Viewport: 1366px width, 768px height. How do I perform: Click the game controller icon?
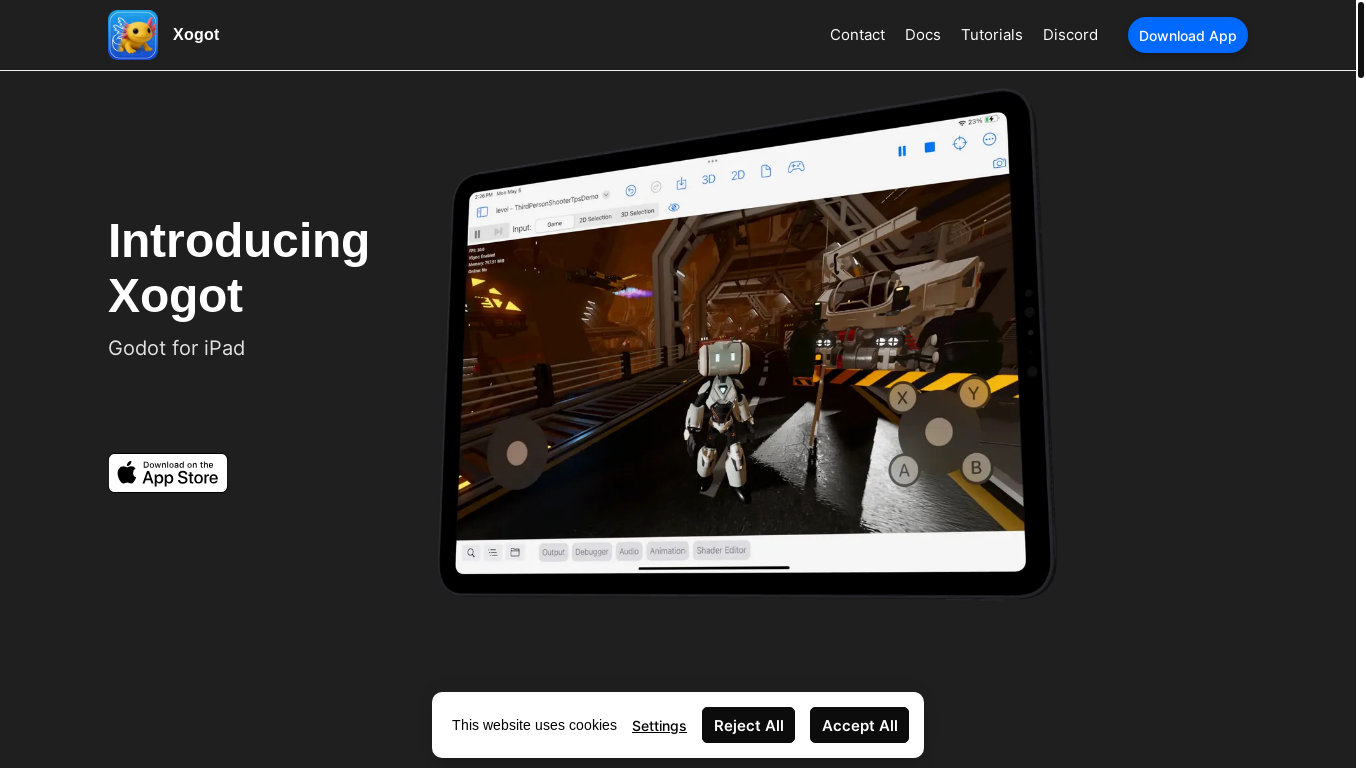click(x=796, y=167)
